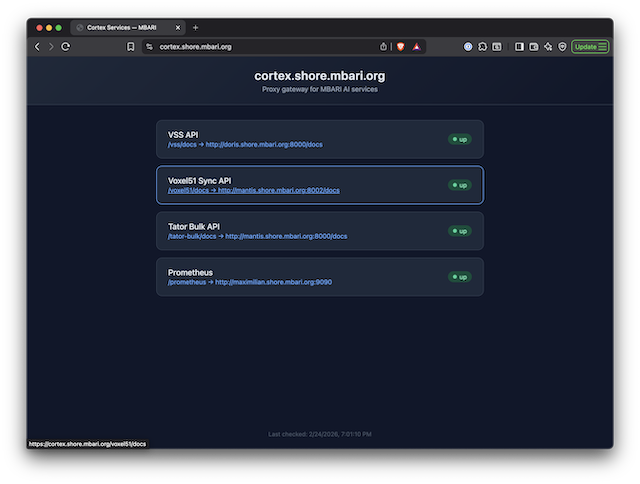Follow the Tator Bulk API docs link
The image size is (640, 484).
258,236
